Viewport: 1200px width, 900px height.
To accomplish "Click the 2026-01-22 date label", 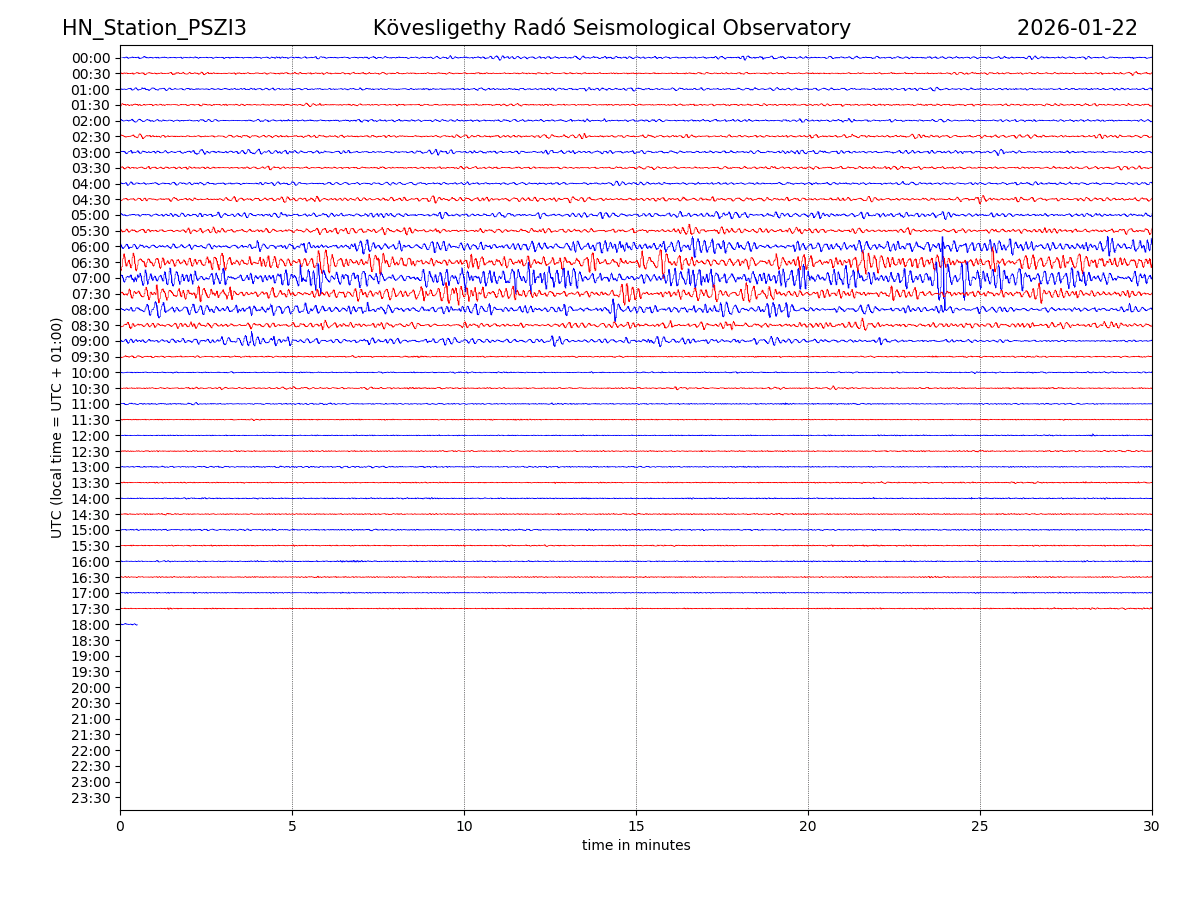I will point(1077,29).
